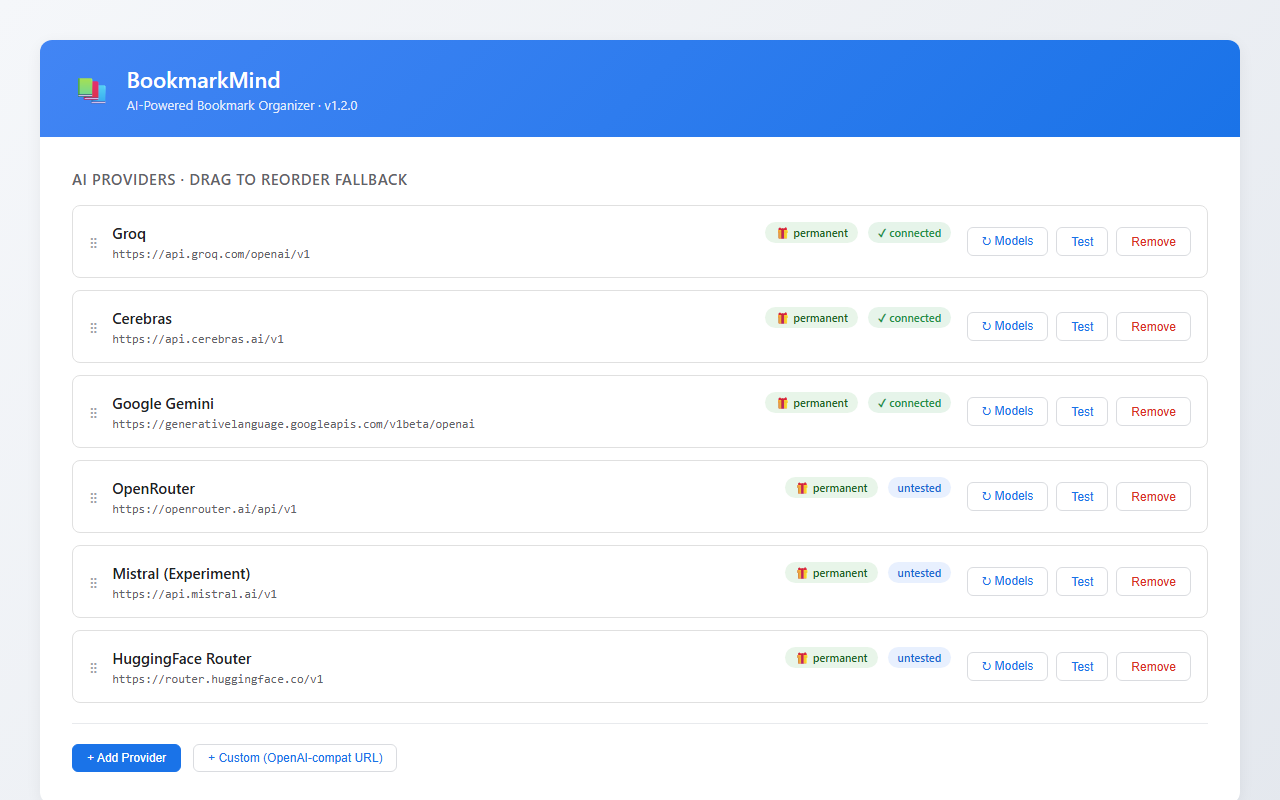Click the untested status badge for OpenRouter
The height and width of the screenshot is (800, 1280).
919,488
